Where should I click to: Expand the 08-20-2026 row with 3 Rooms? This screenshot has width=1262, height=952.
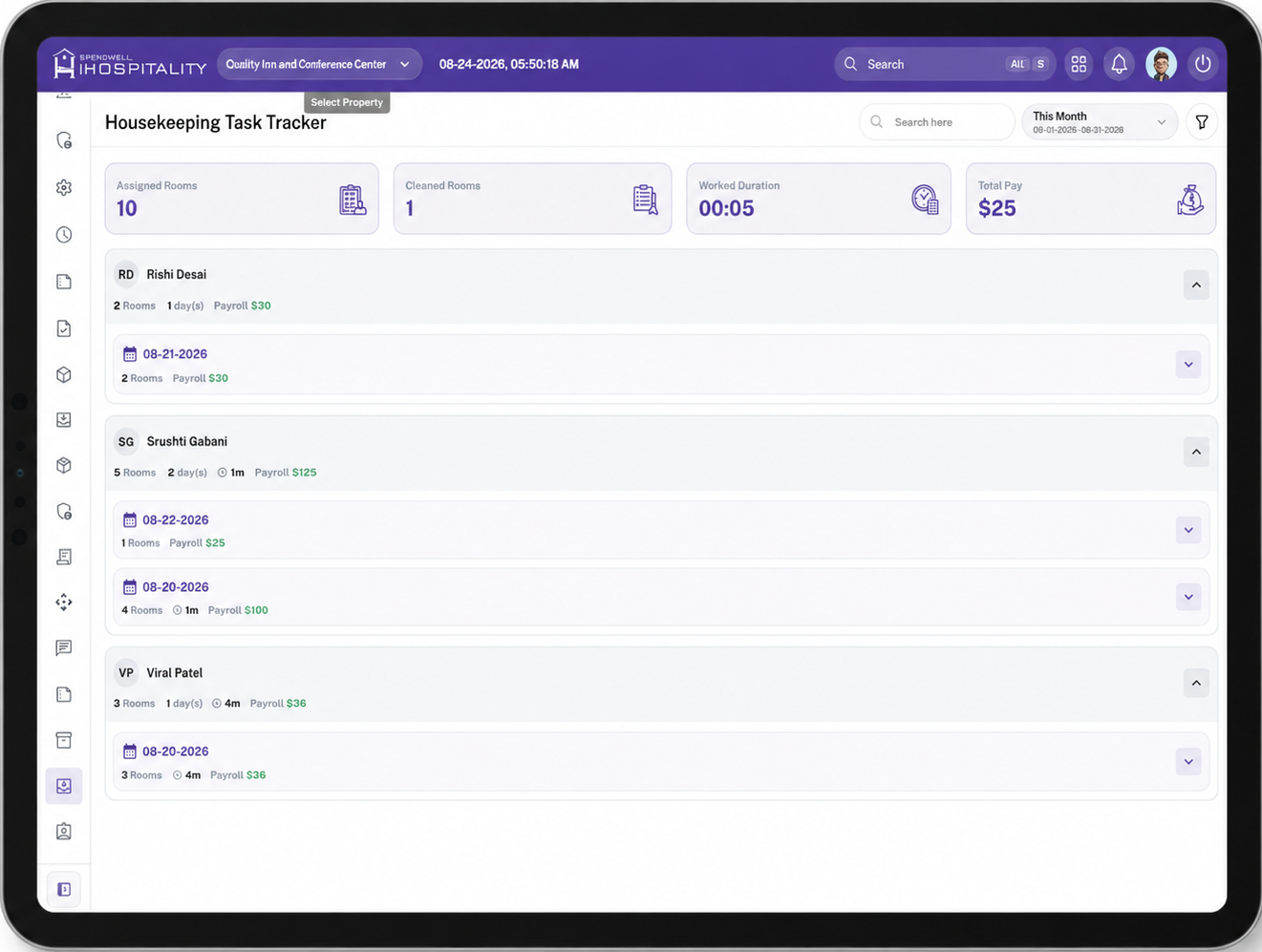(1188, 762)
